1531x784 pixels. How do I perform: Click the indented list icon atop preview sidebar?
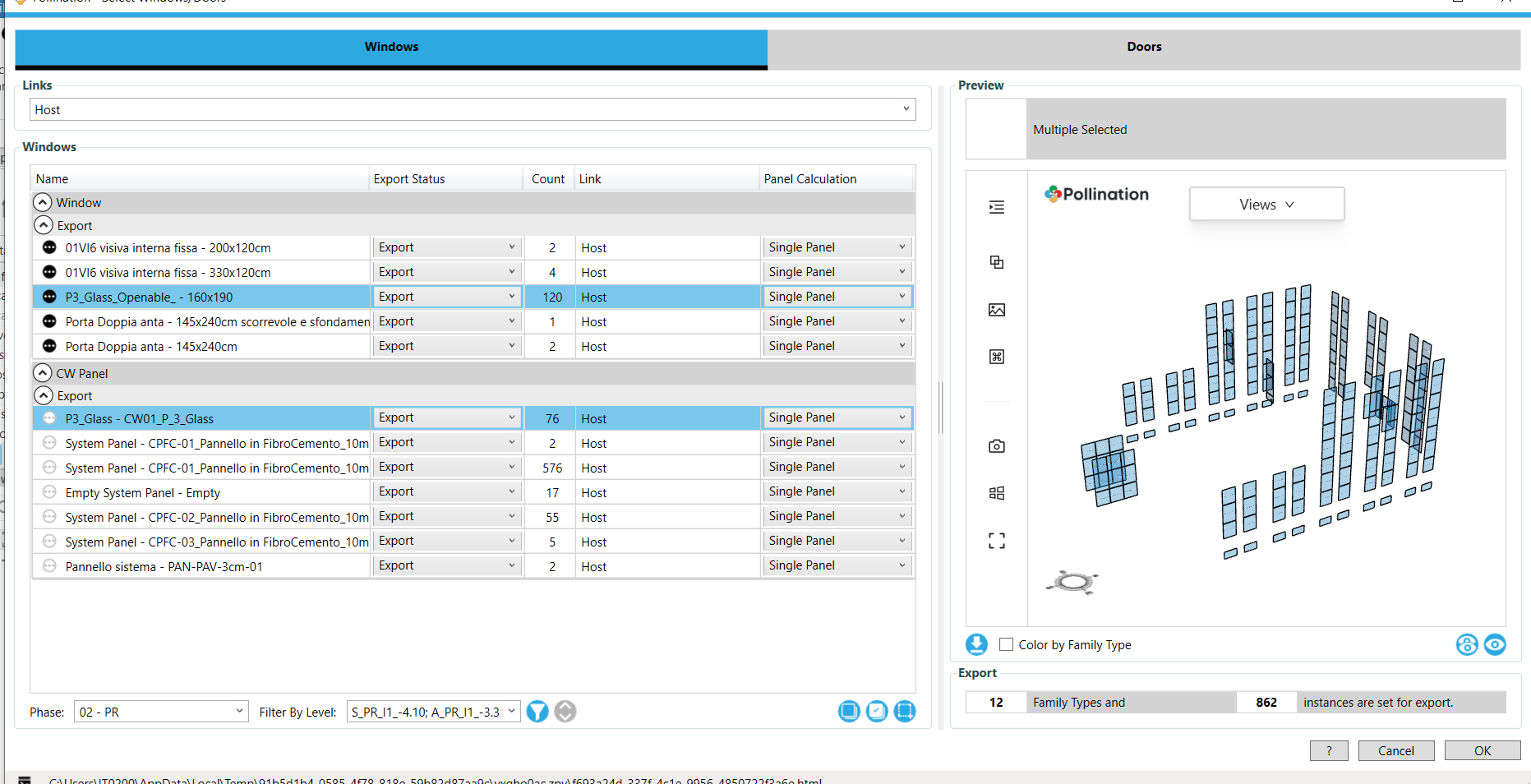tap(996, 207)
